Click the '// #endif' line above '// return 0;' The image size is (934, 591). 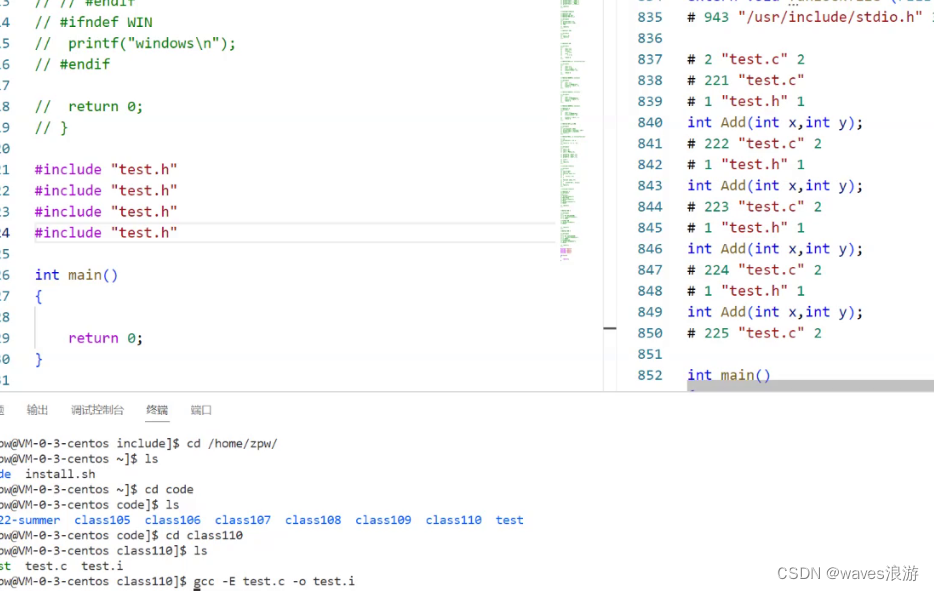coord(72,64)
